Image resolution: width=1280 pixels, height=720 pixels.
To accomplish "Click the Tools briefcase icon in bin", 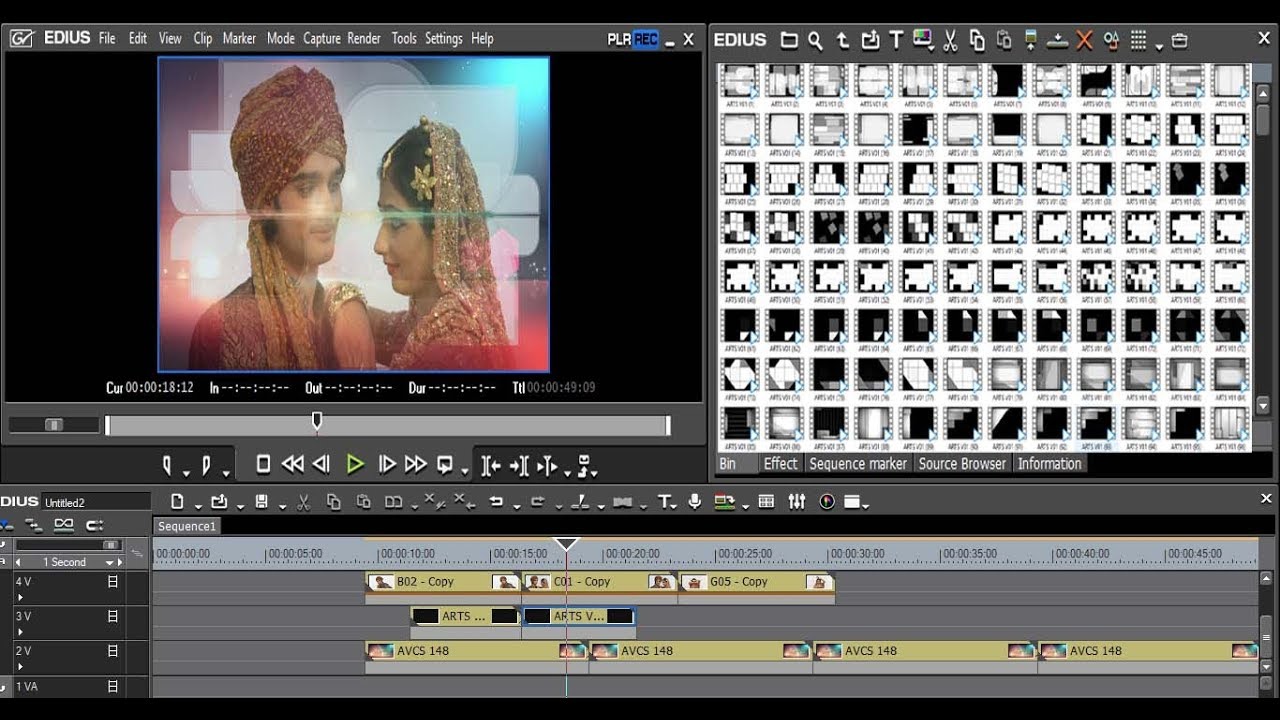I will pos(1179,40).
